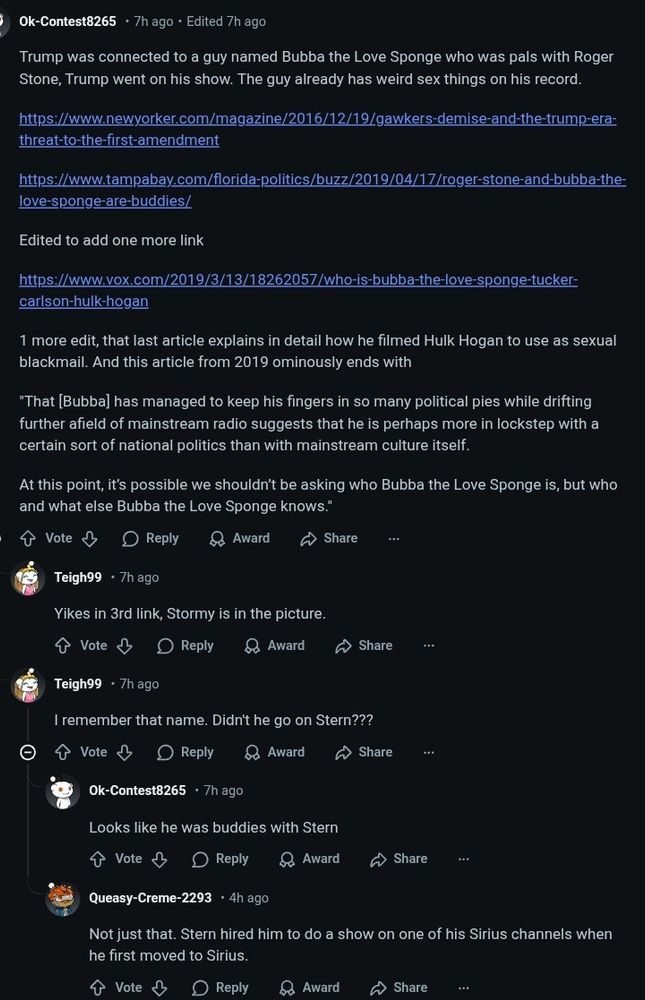
Task: Open Queasy-Creme-2293's username profile
Action: (x=150, y=897)
